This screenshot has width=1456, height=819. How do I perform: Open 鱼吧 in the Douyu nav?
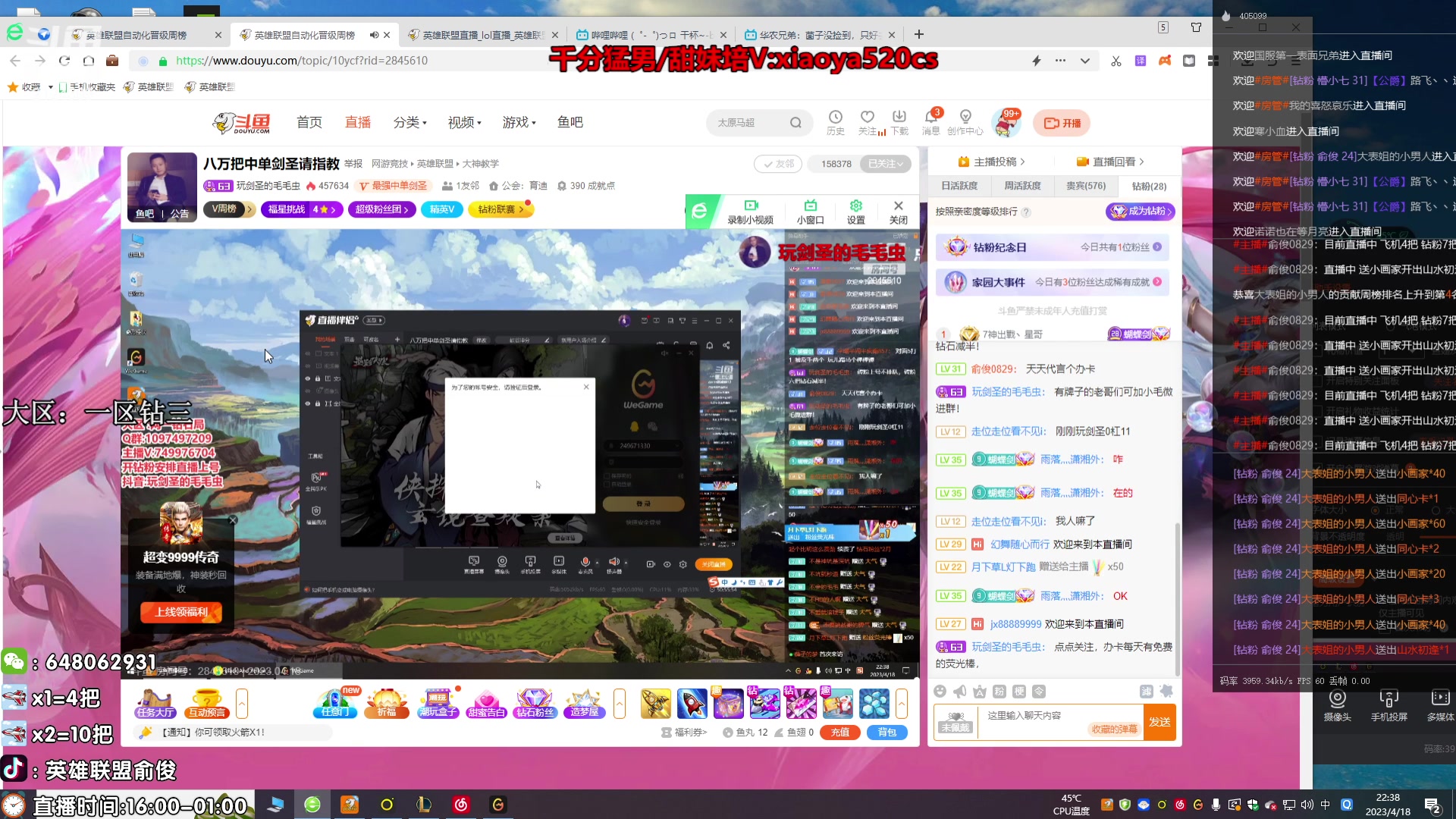570,122
